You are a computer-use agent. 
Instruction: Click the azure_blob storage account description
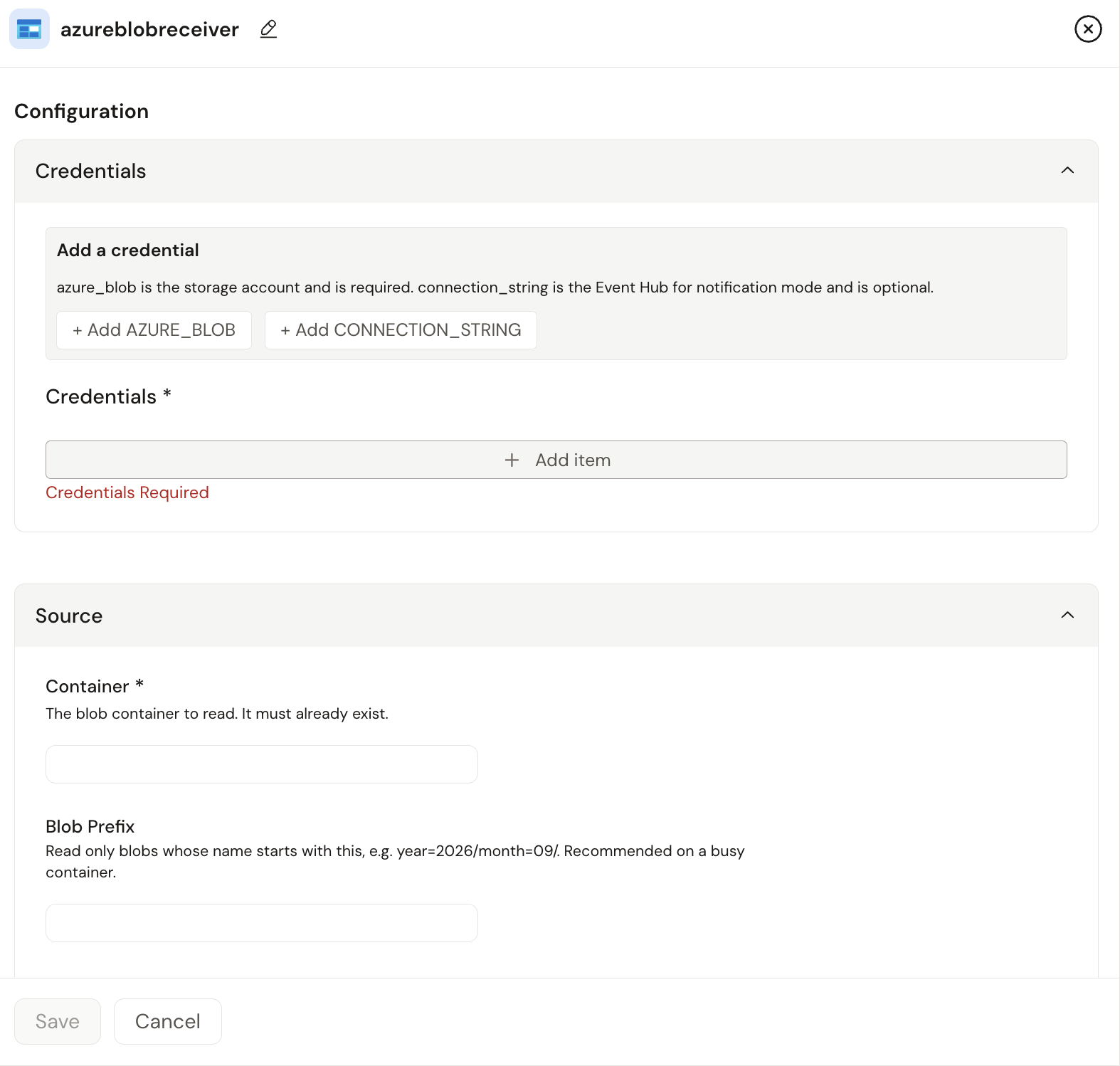(495, 287)
